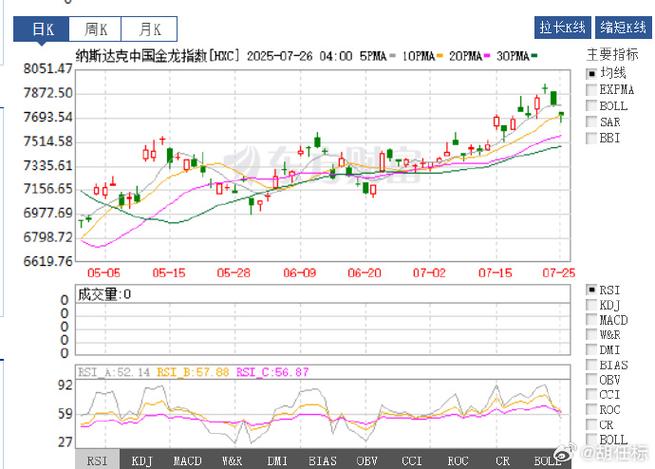This screenshot has width=655, height=469.
Task: Click the 07-02 date axis label
Action: coord(429,273)
